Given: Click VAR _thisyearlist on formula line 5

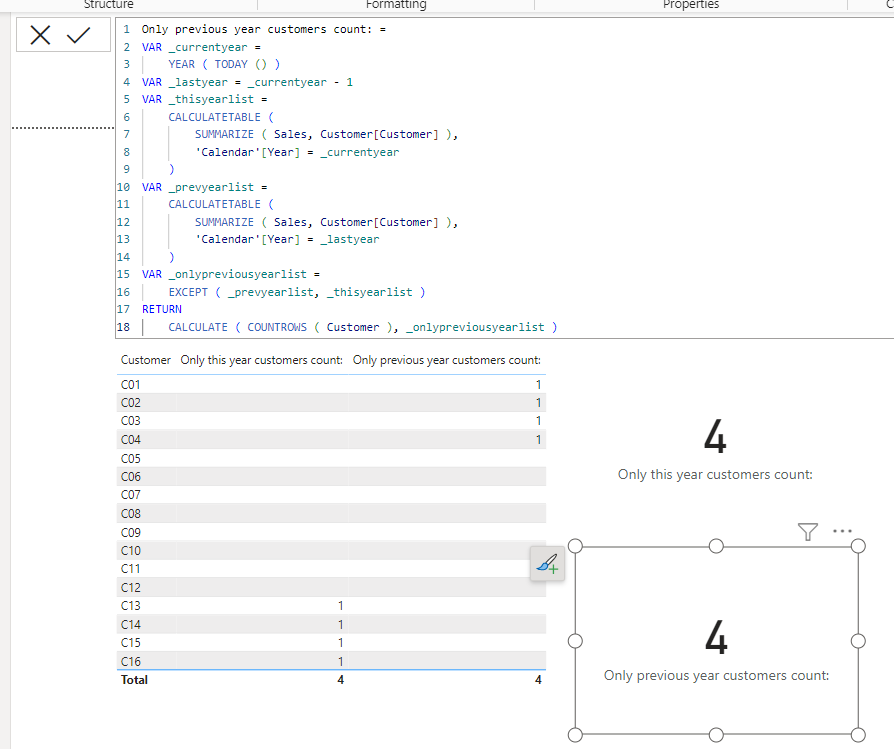Looking at the screenshot, I should [198, 99].
